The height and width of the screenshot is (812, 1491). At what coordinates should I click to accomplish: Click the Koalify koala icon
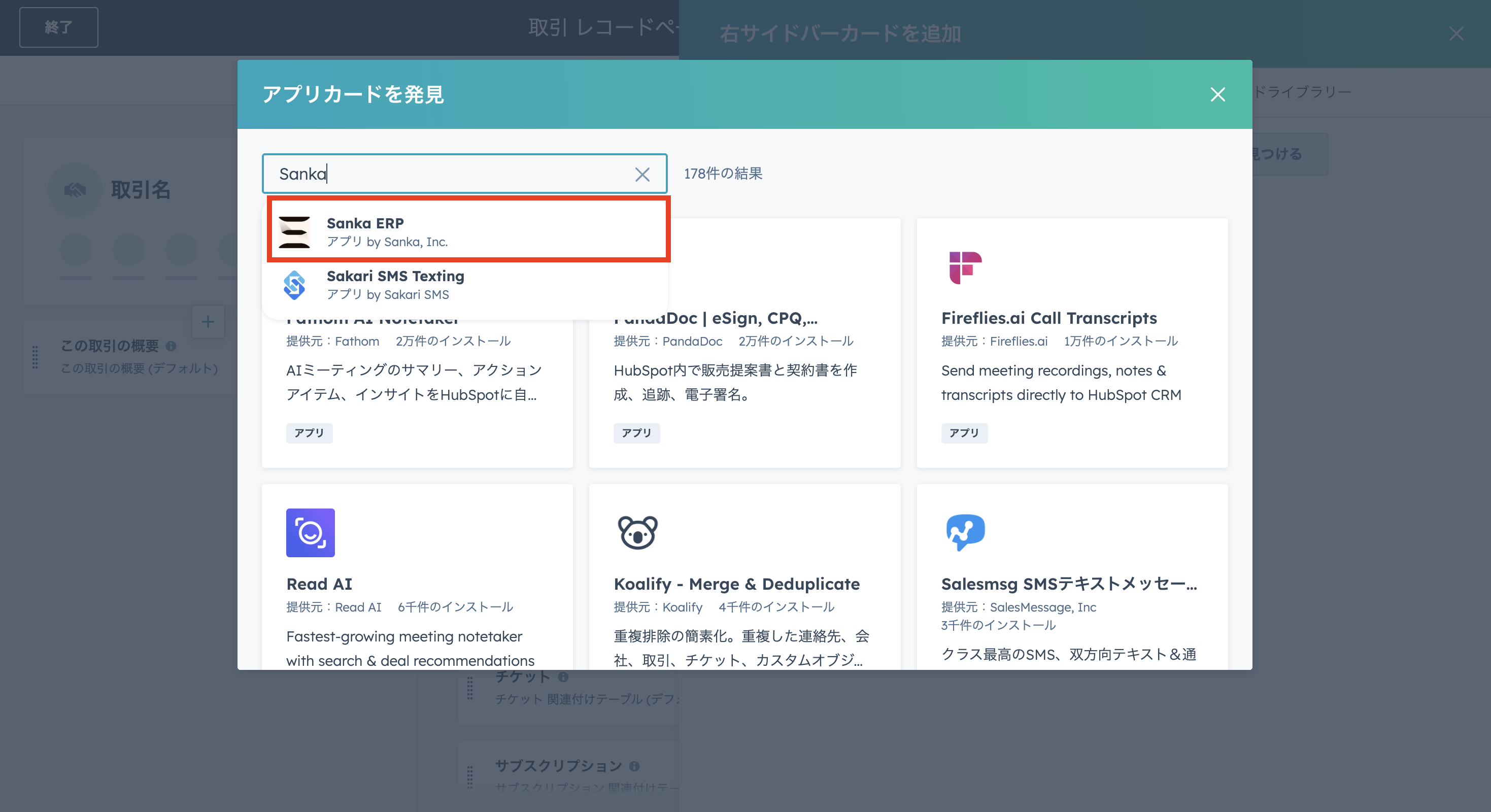tap(637, 532)
